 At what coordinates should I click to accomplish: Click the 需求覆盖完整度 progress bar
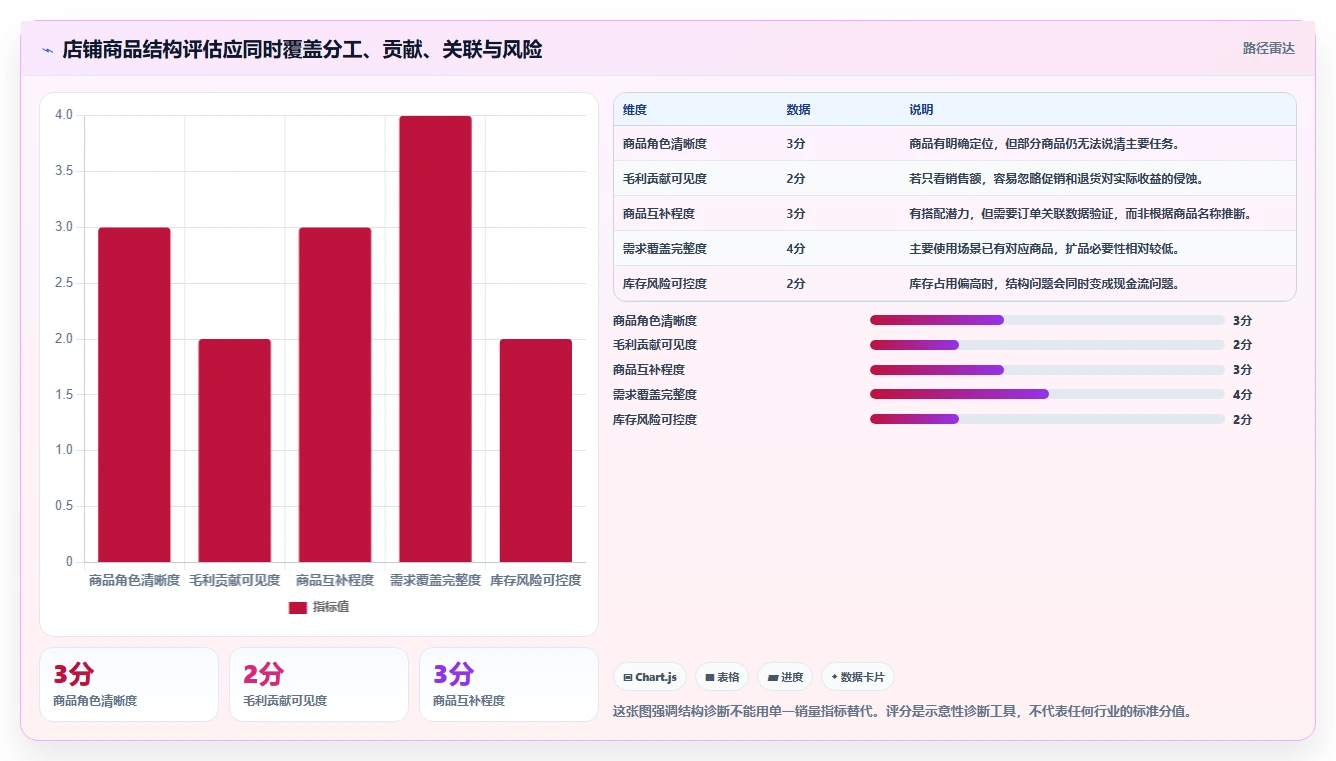1047,394
